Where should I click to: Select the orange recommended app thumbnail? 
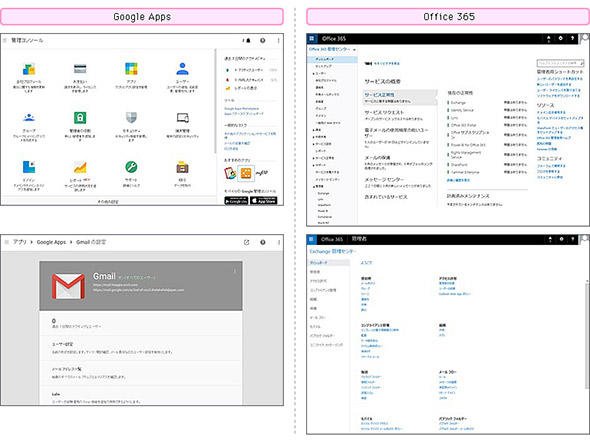tap(246, 173)
